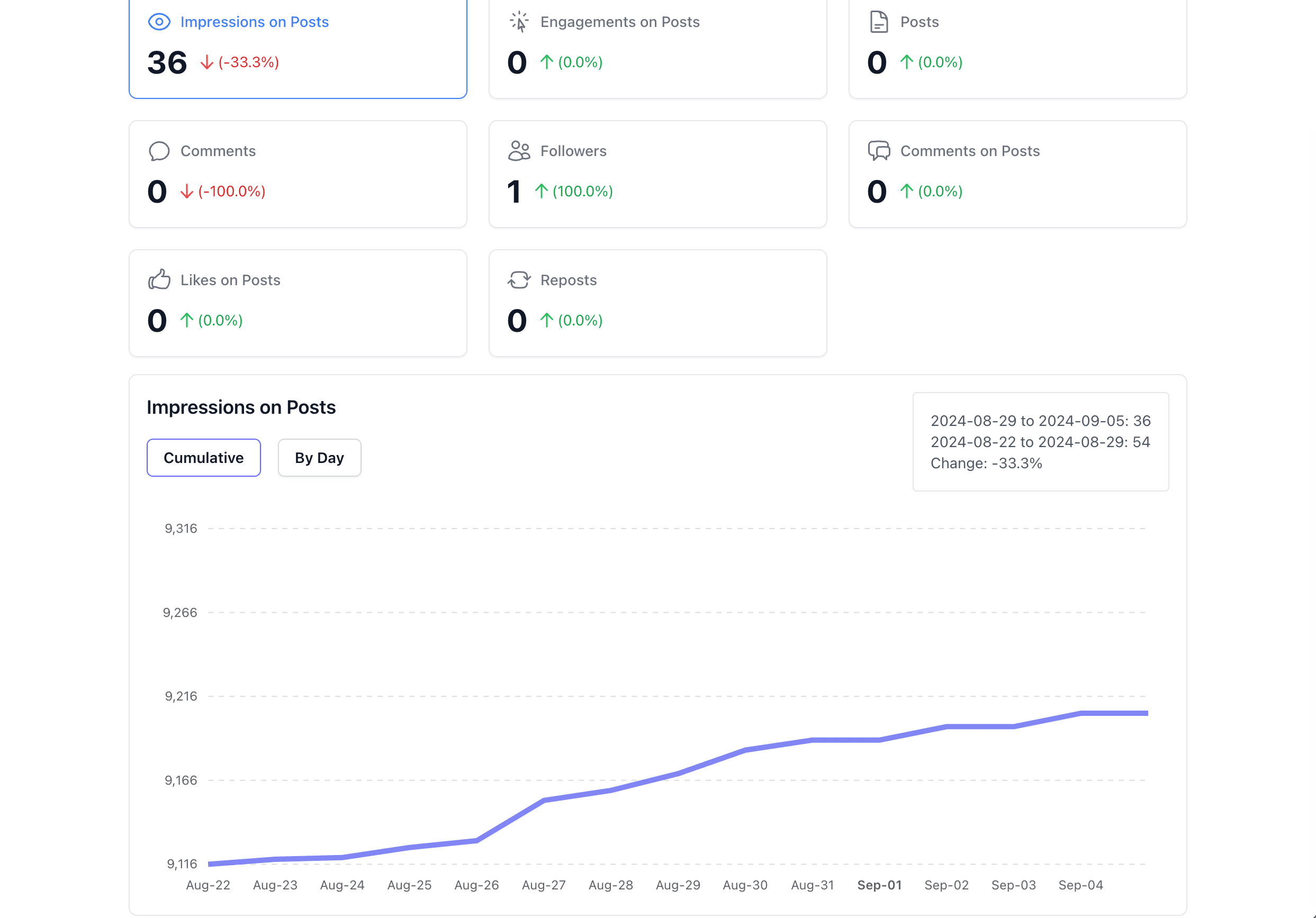Click the eye icon on Impressions on Posts

(159, 22)
